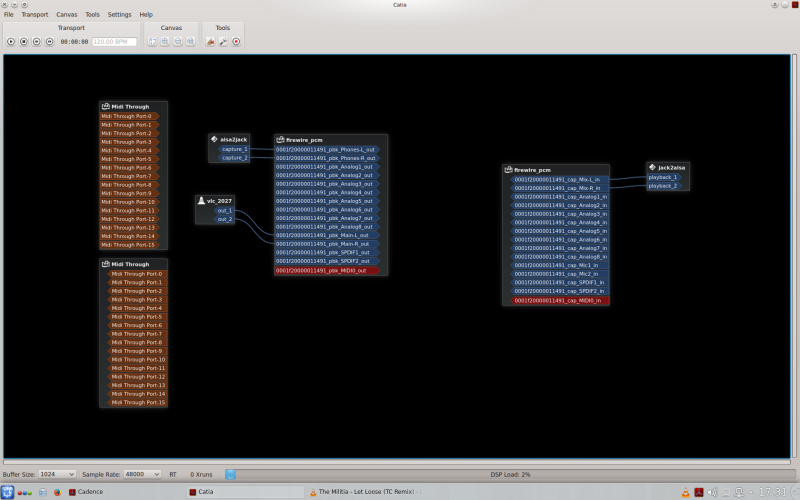
Task: Start JACK transport with the Play button
Action: tap(11, 42)
